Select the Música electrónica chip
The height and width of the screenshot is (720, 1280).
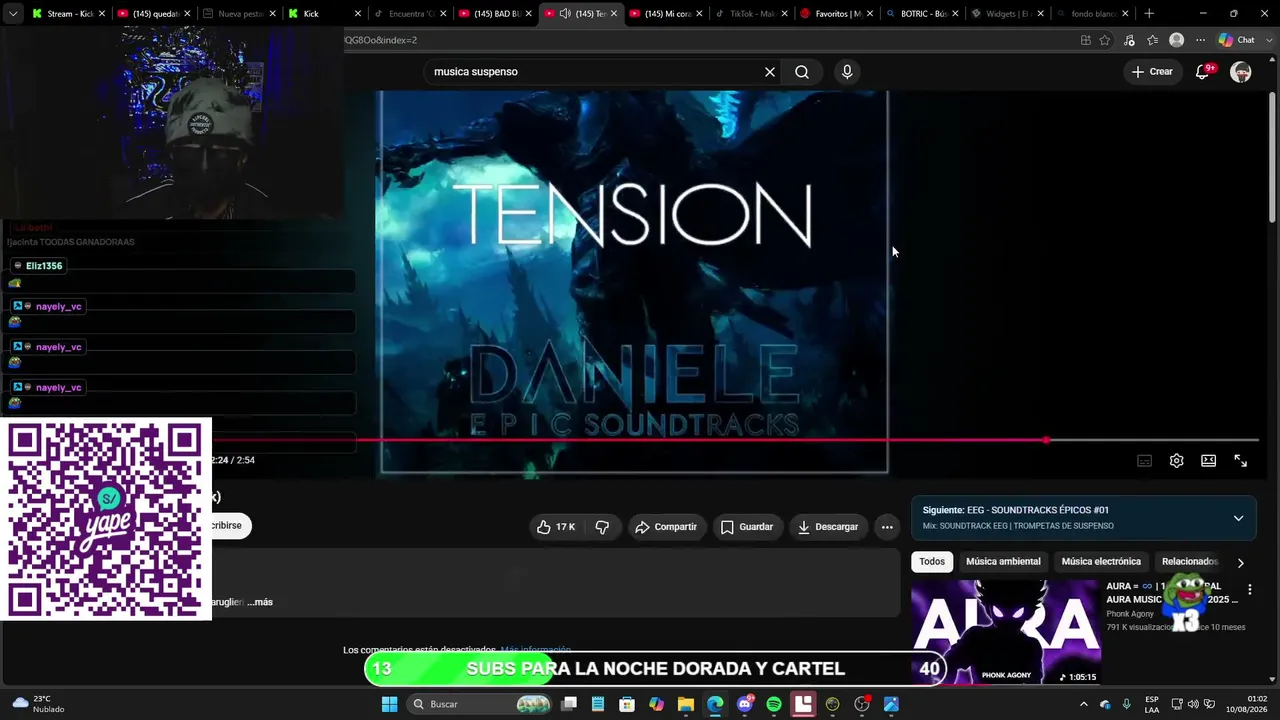(1101, 562)
